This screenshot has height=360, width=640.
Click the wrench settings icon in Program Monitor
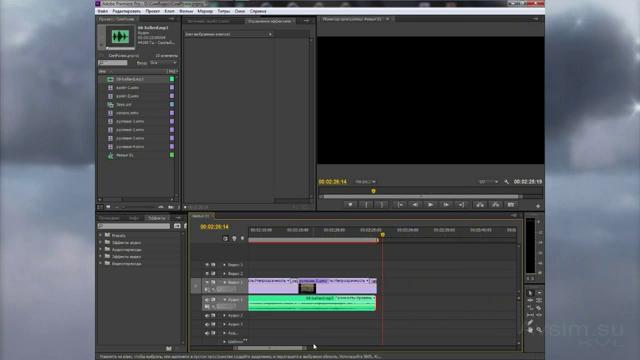pos(507,182)
